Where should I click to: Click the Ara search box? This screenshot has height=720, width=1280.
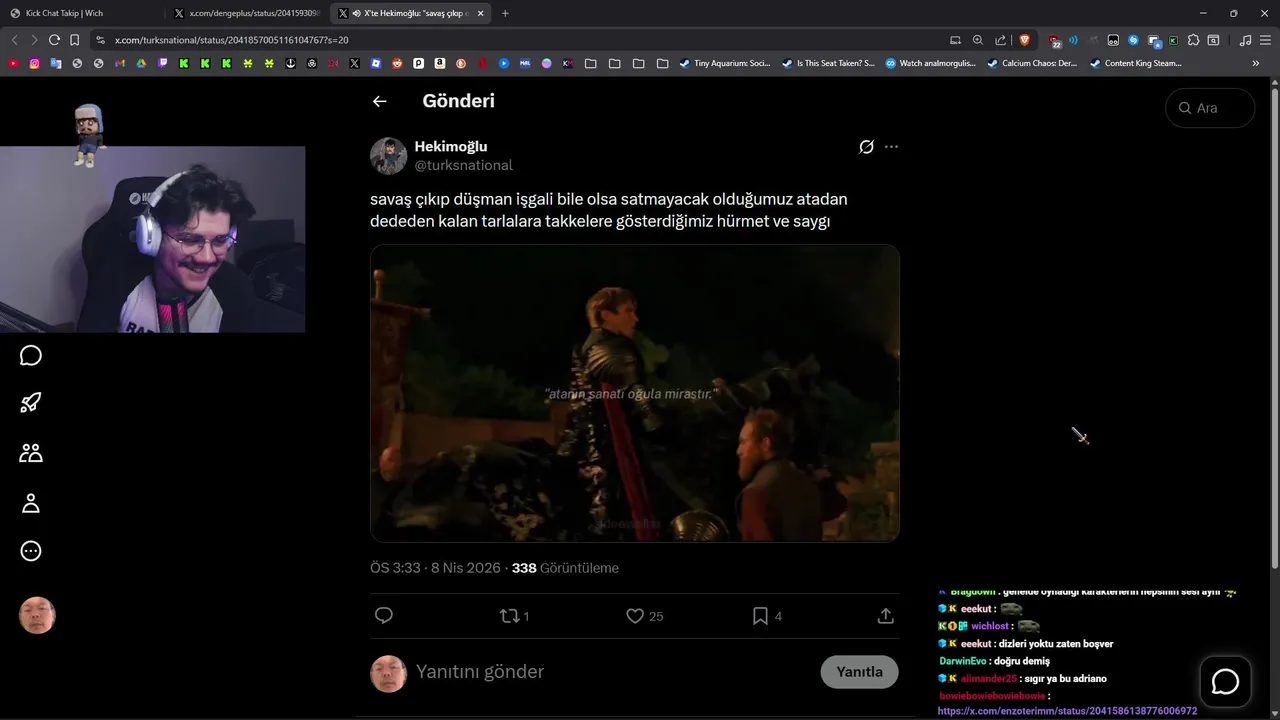coord(1210,108)
